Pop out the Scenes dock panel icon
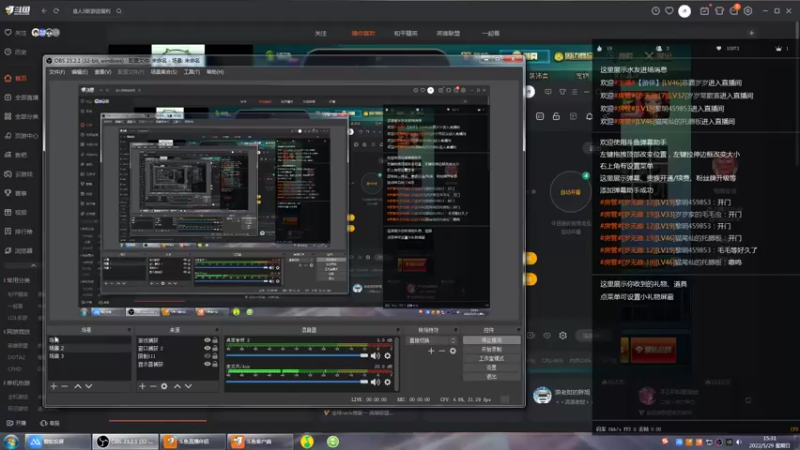The height and width of the screenshot is (450, 800). 129,330
